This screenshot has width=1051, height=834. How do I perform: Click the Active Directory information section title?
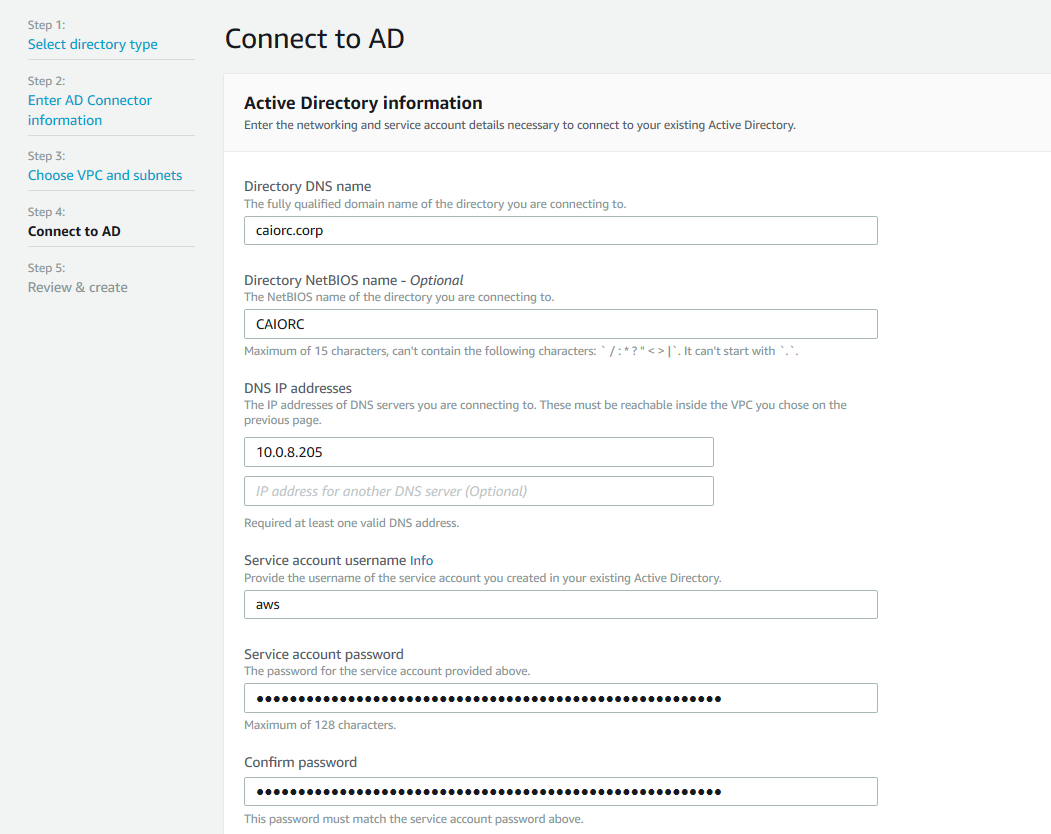[x=363, y=103]
